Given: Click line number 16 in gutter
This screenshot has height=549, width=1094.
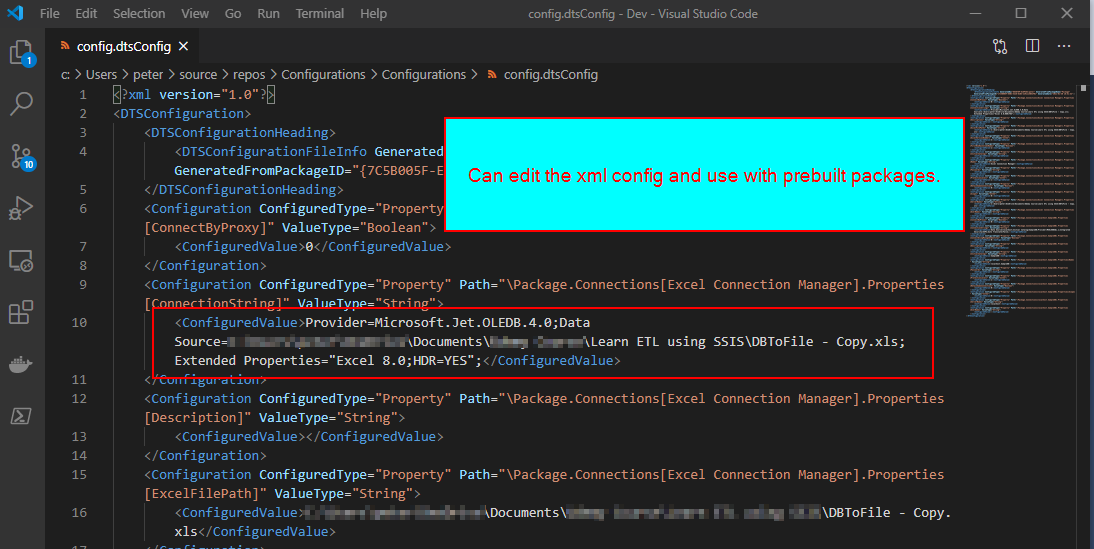Looking at the screenshot, I should point(80,512).
